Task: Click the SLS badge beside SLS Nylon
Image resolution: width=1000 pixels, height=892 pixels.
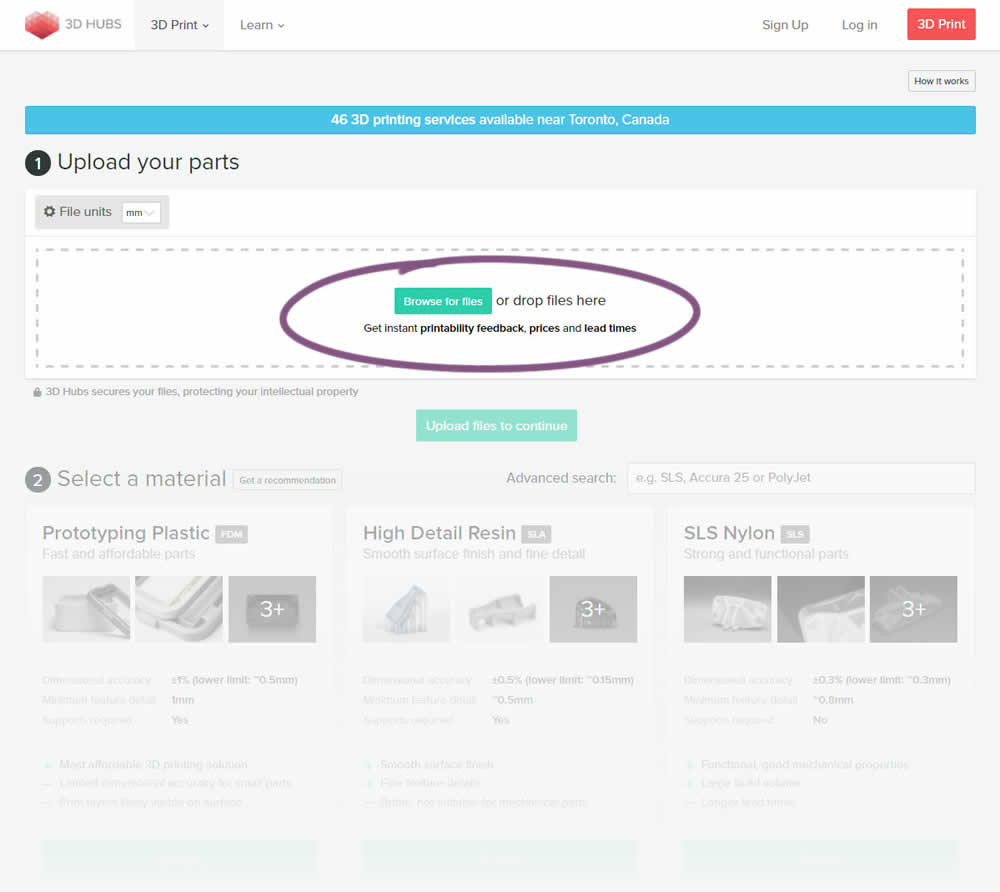Action: 795,535
